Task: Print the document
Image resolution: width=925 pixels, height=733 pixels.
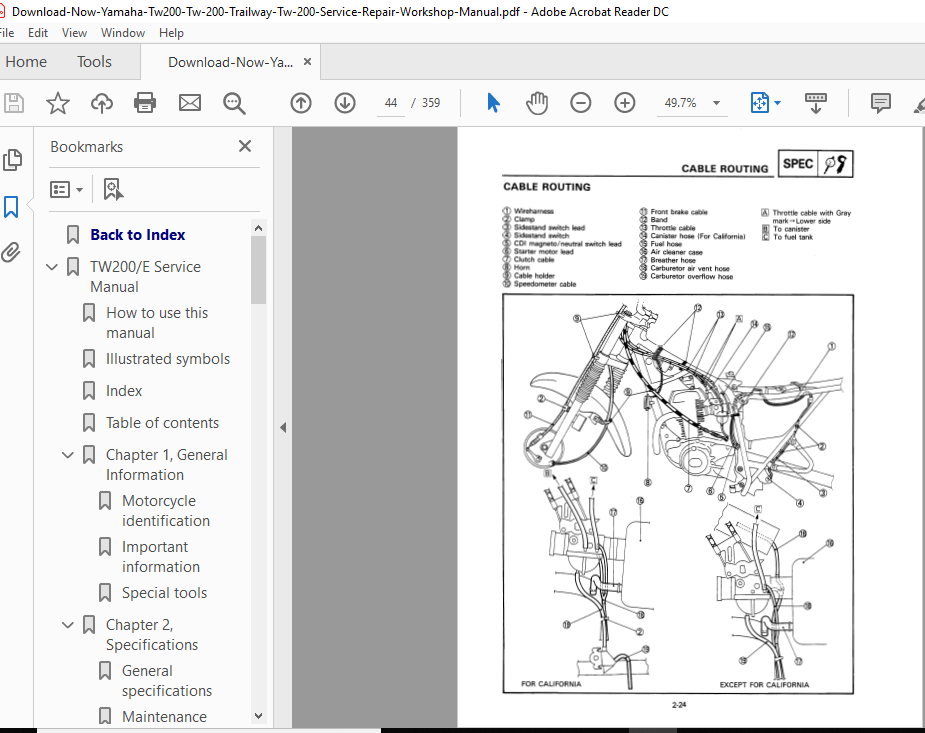Action: pos(145,103)
